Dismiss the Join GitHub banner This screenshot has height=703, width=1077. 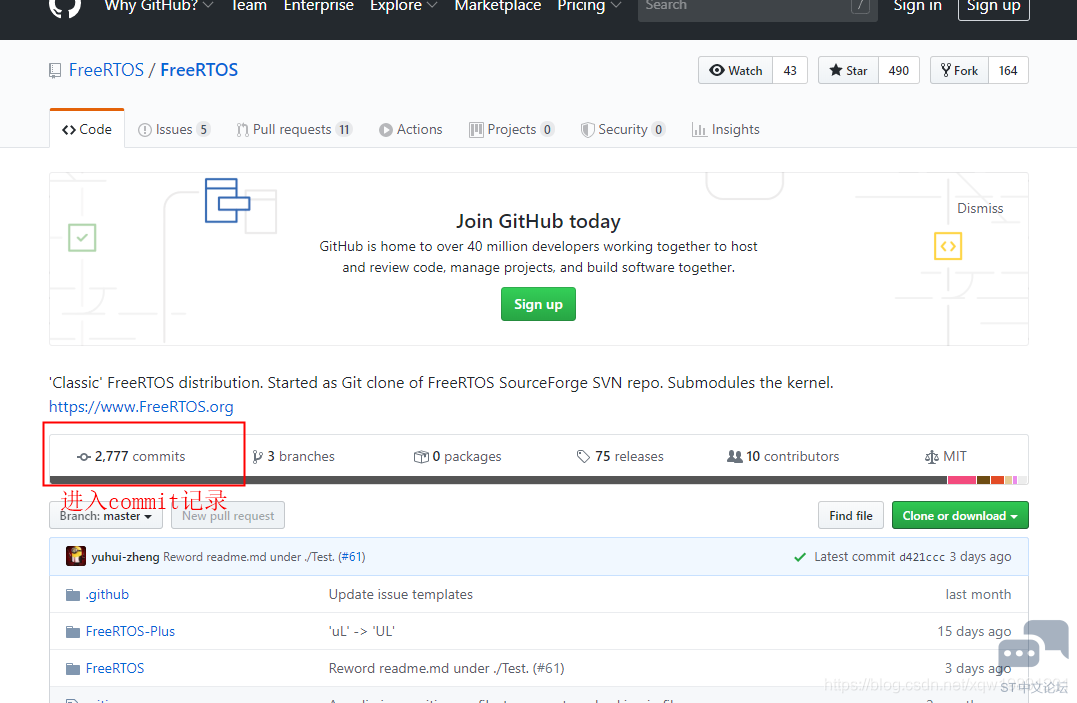[x=980, y=208]
